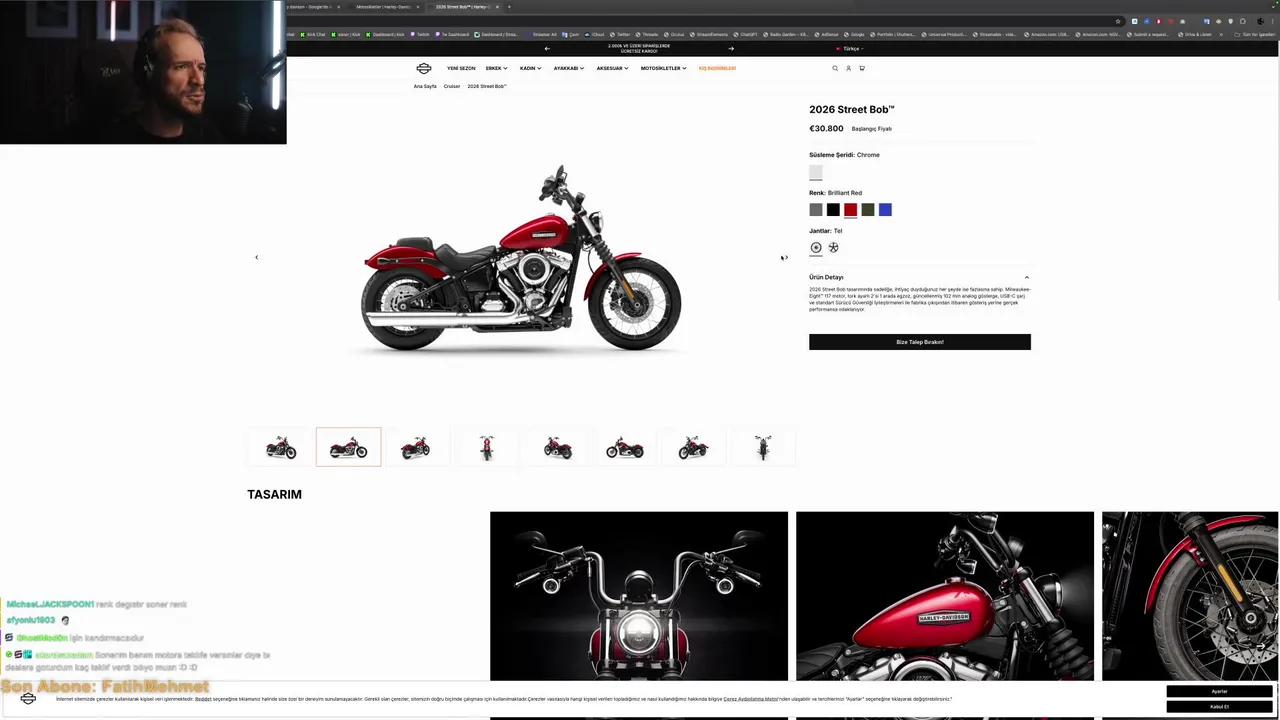Click the TASARIM section heading
The width and height of the screenshot is (1280, 720).
(274, 494)
